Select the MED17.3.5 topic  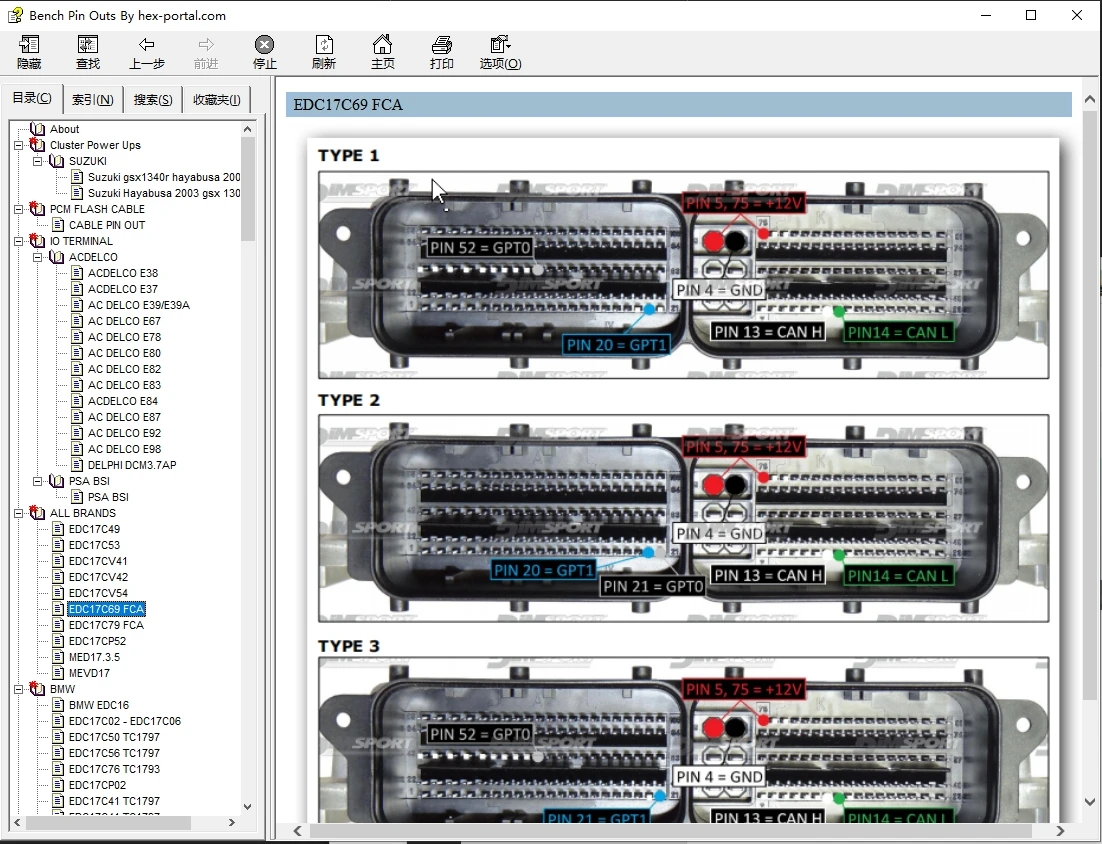point(94,657)
